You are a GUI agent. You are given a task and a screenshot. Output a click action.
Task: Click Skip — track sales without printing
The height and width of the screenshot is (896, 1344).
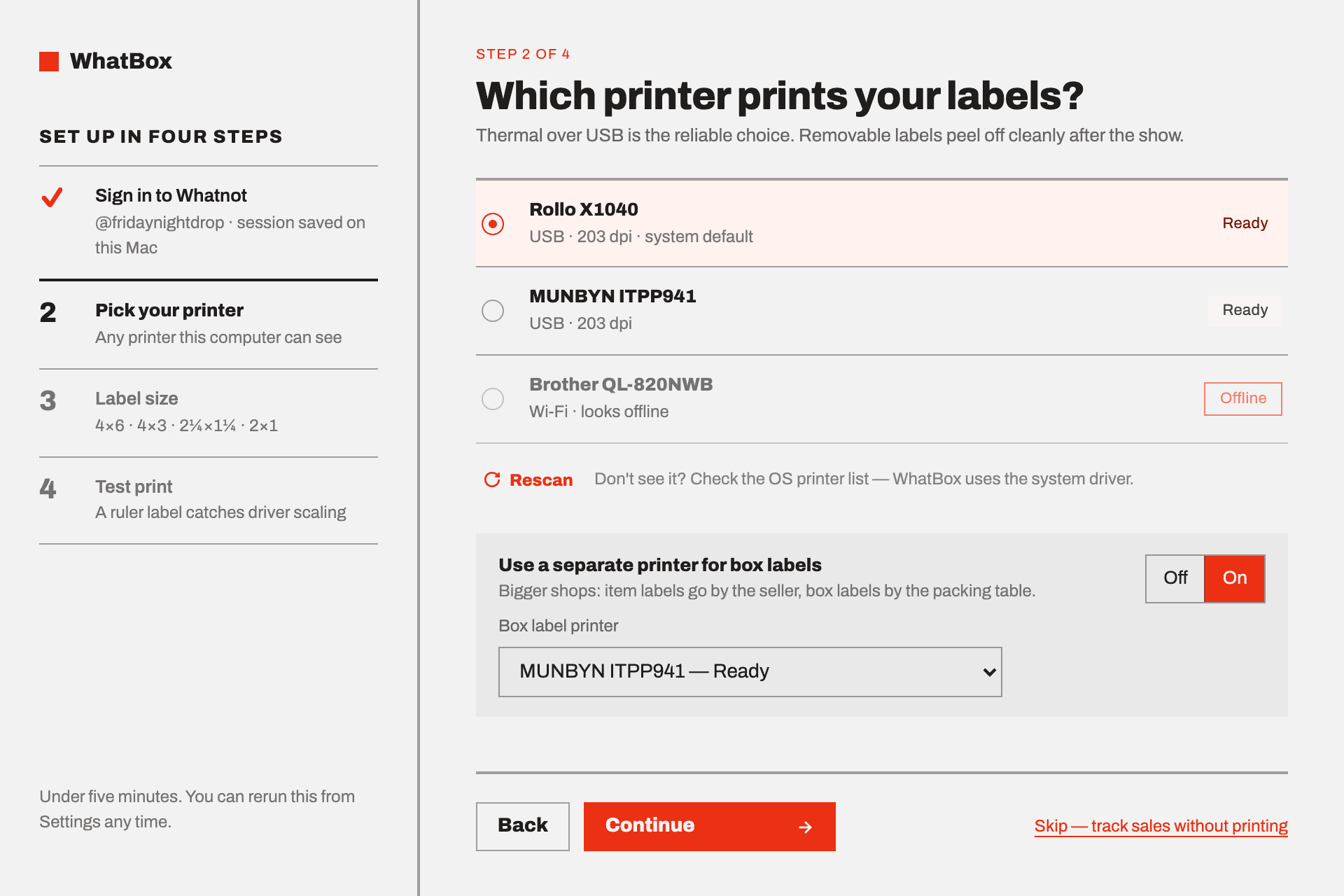coord(1161,827)
